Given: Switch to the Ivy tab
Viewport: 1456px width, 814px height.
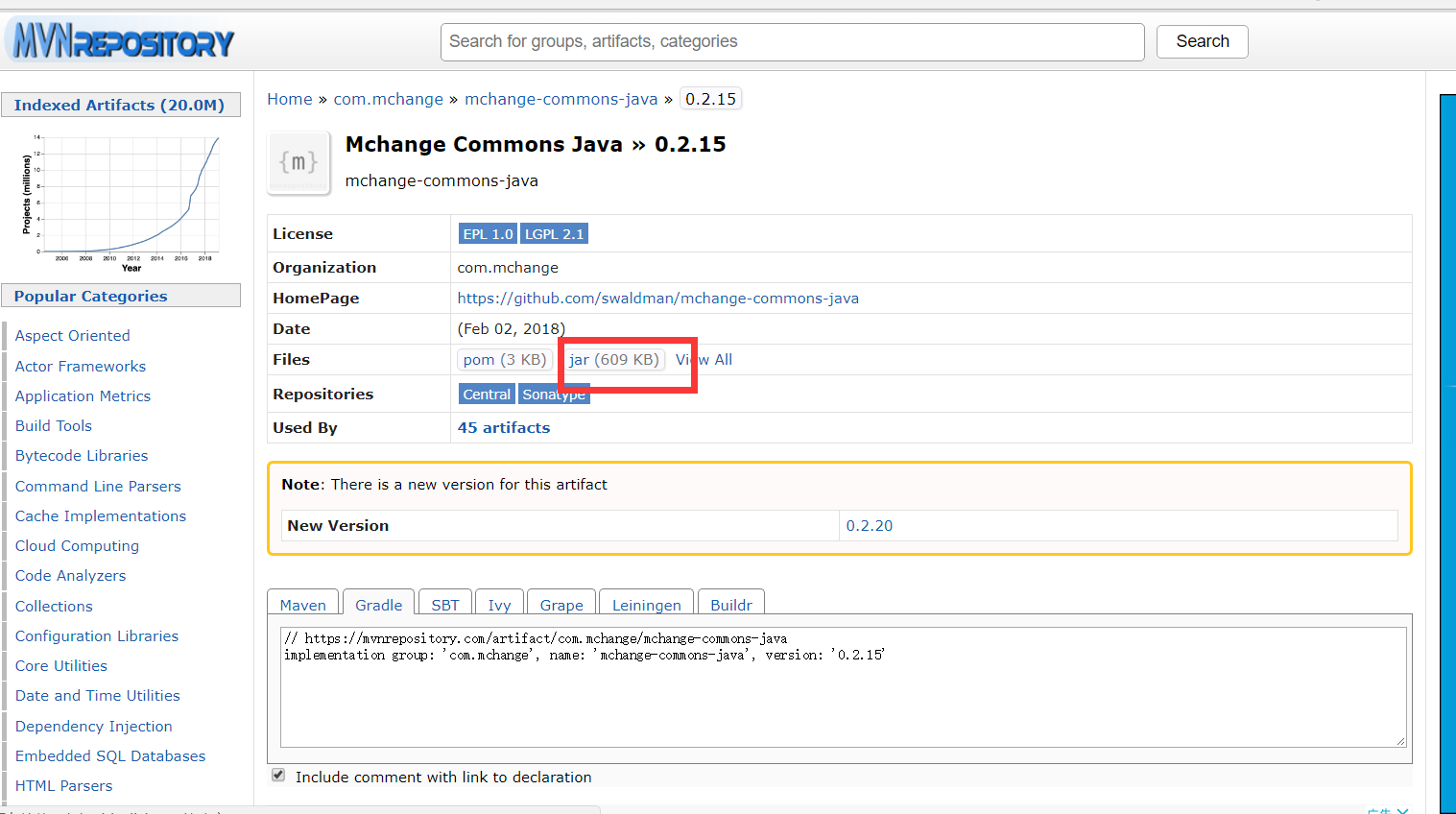Looking at the screenshot, I should pyautogui.click(x=499, y=604).
